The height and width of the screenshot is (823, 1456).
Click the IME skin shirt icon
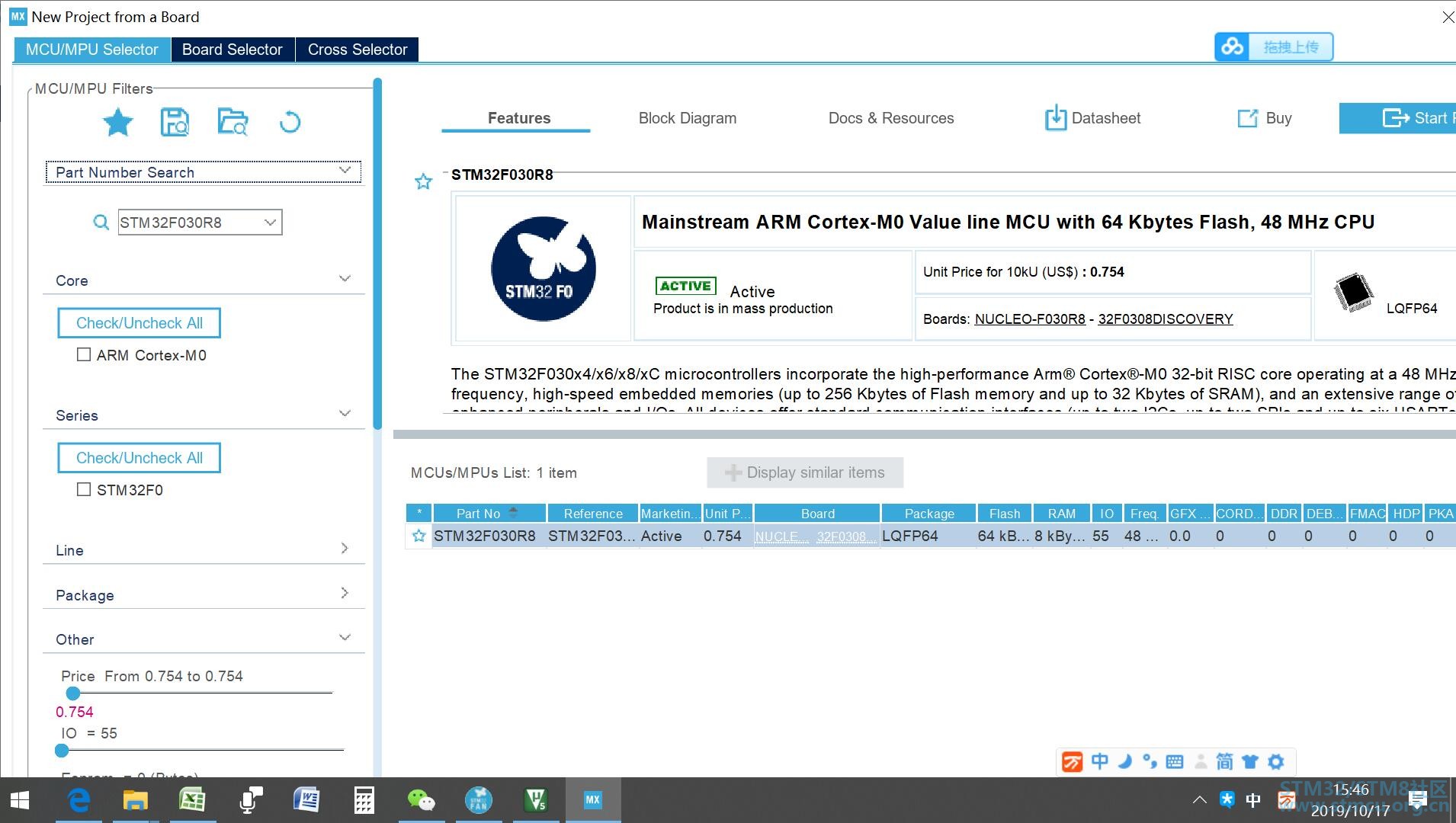[x=1250, y=761]
